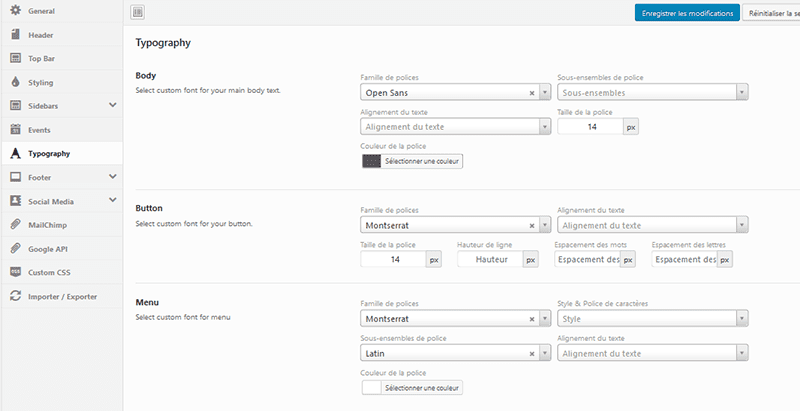Click the MailChimp paperclip icon
The image size is (800, 411).
(x=15, y=224)
